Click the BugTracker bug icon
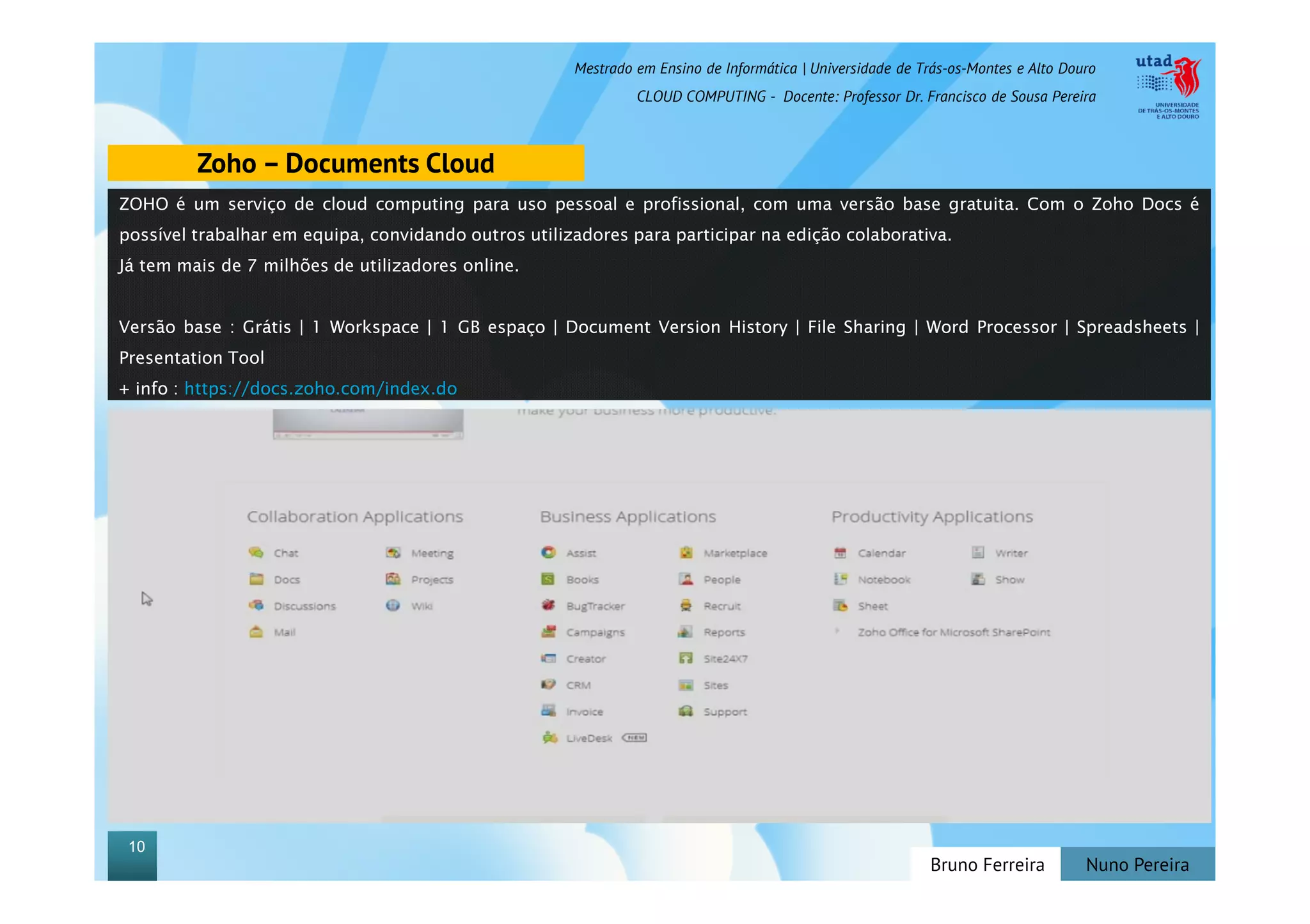Screen dimensions: 1310x924 tap(548, 606)
